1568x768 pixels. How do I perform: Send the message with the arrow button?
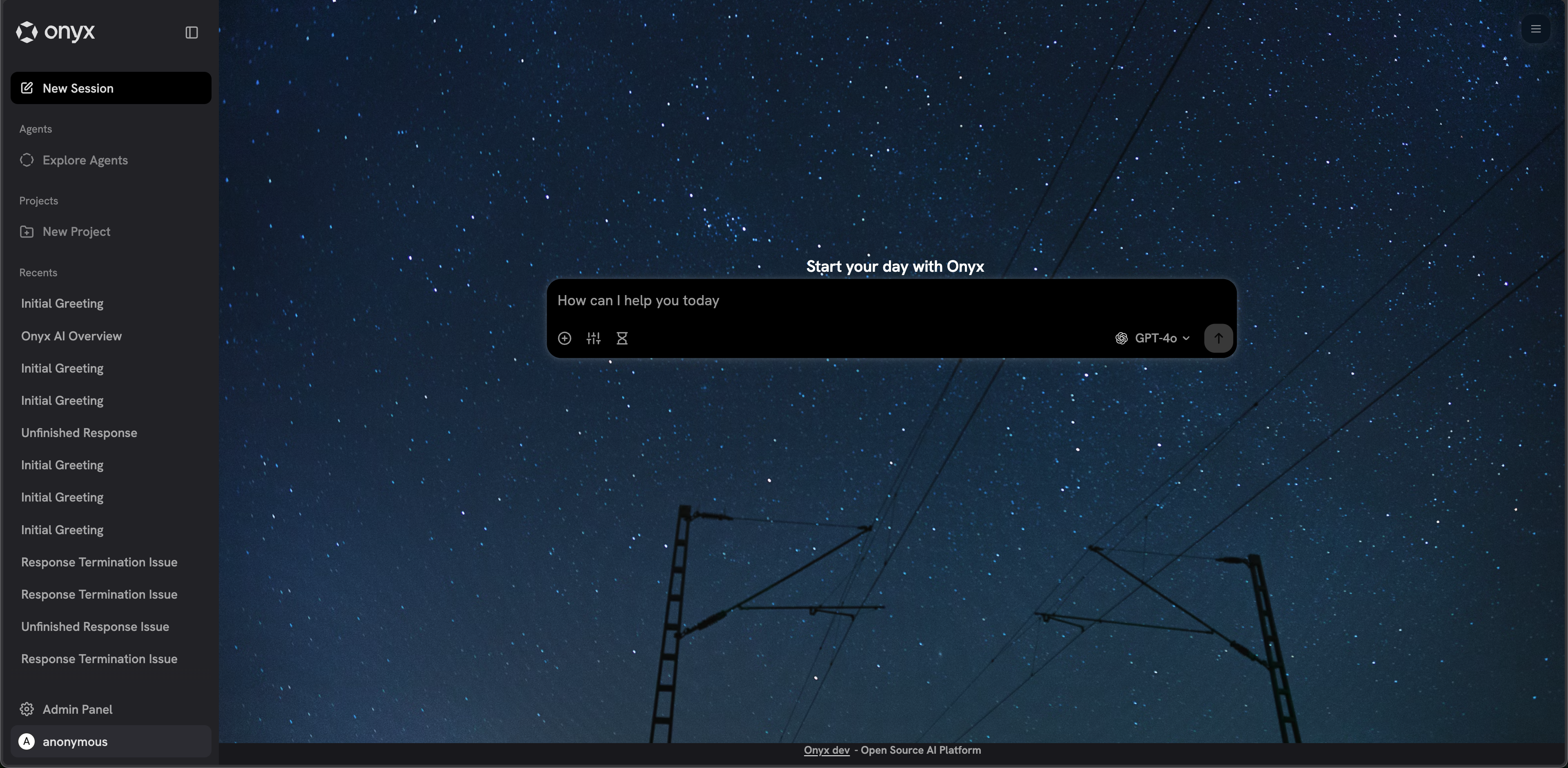(x=1218, y=338)
